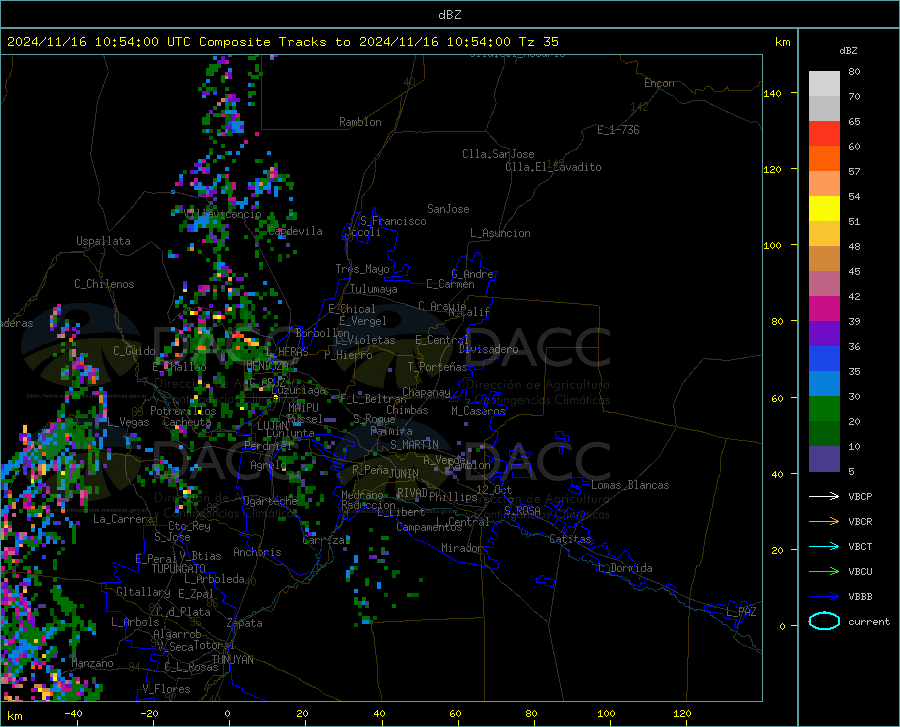Click the cyan 'current' ellipse icon

[x=824, y=621]
